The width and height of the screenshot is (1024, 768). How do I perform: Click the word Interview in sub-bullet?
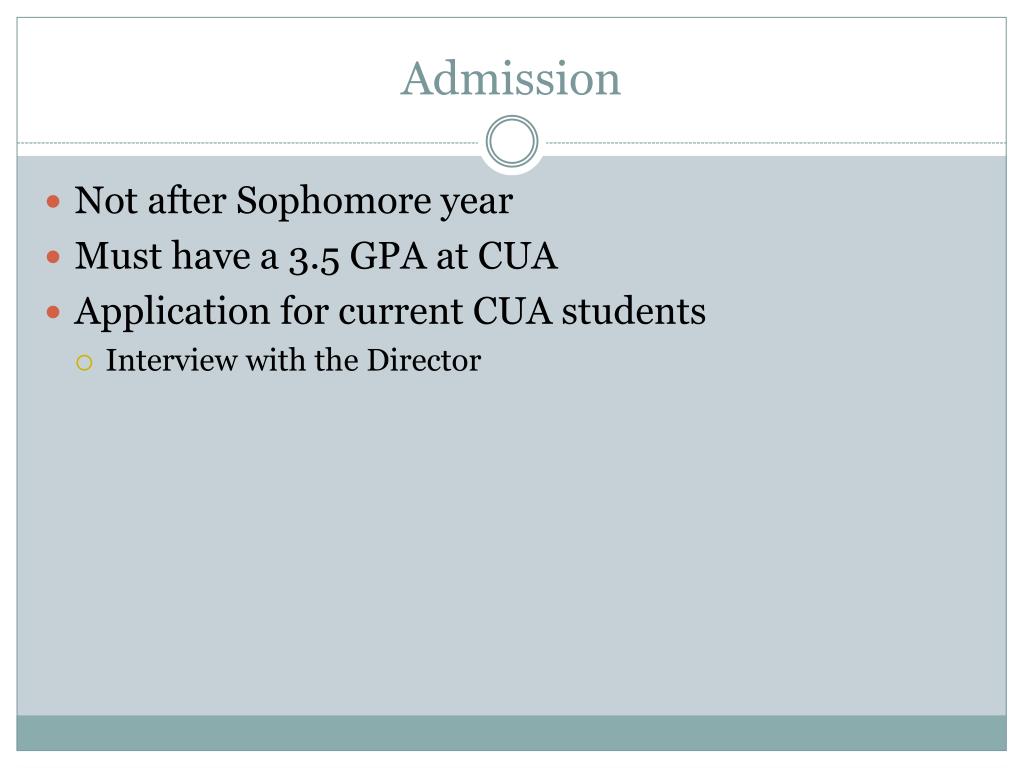pos(172,360)
